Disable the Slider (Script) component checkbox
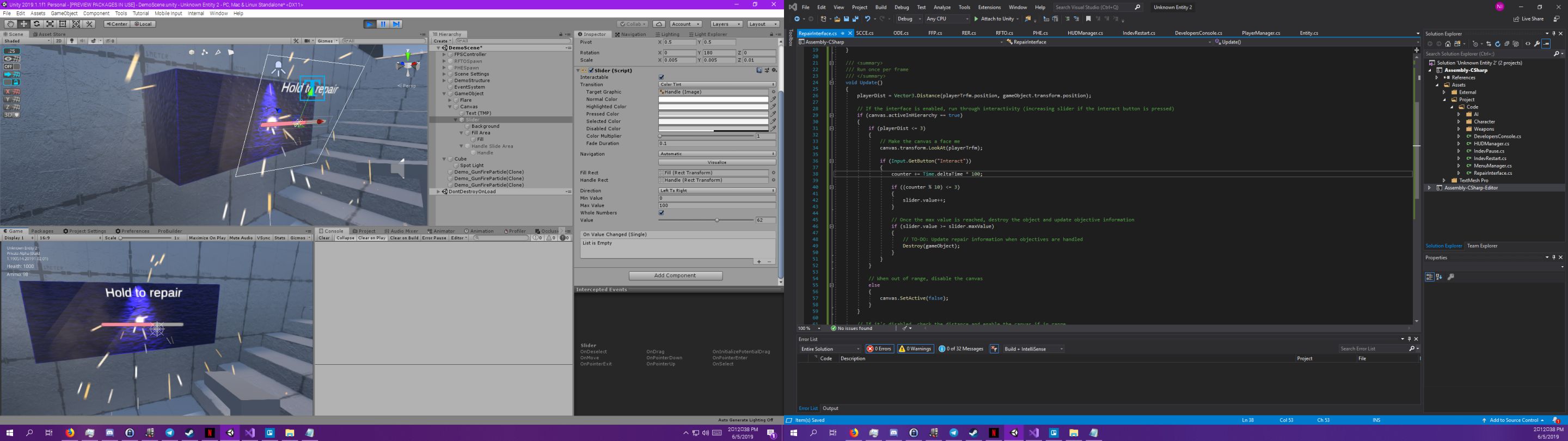Screen dimensions: 1568x441 [591, 70]
